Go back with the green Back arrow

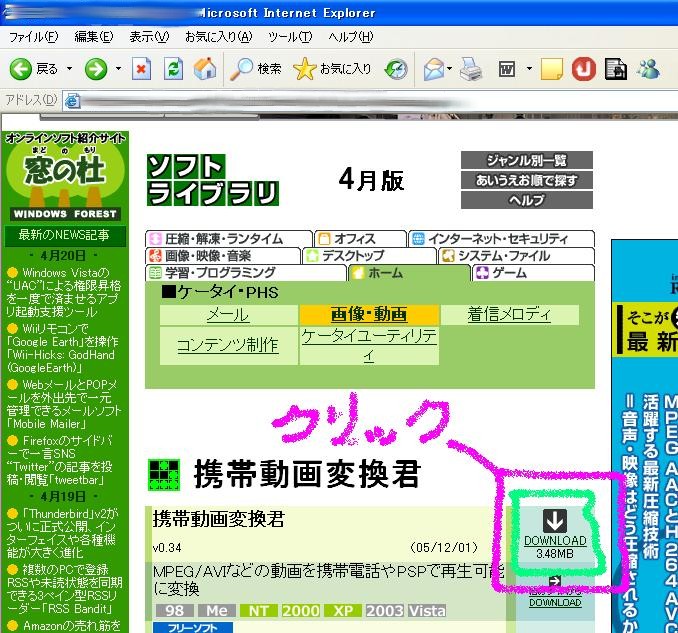(x=21, y=69)
